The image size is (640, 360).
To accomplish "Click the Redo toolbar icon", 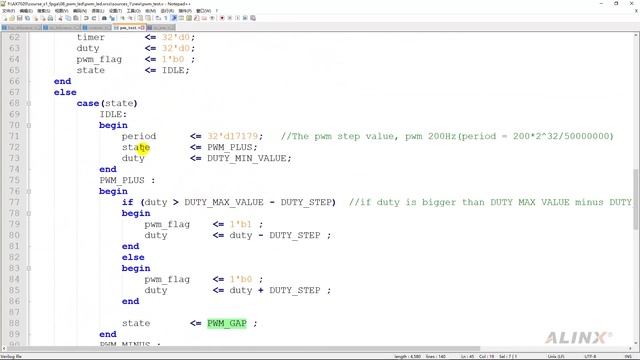I will coord(94,18).
